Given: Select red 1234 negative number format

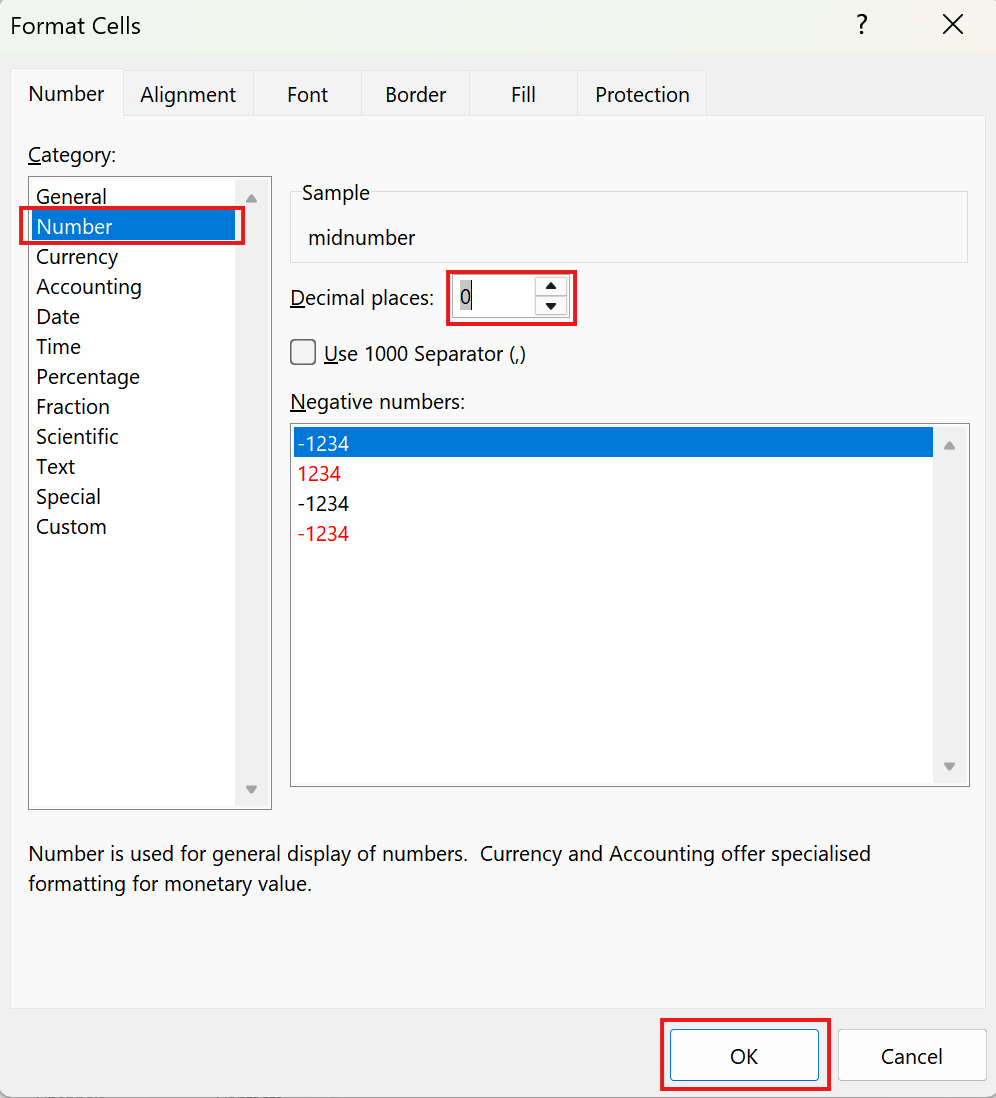Looking at the screenshot, I should point(320,474).
